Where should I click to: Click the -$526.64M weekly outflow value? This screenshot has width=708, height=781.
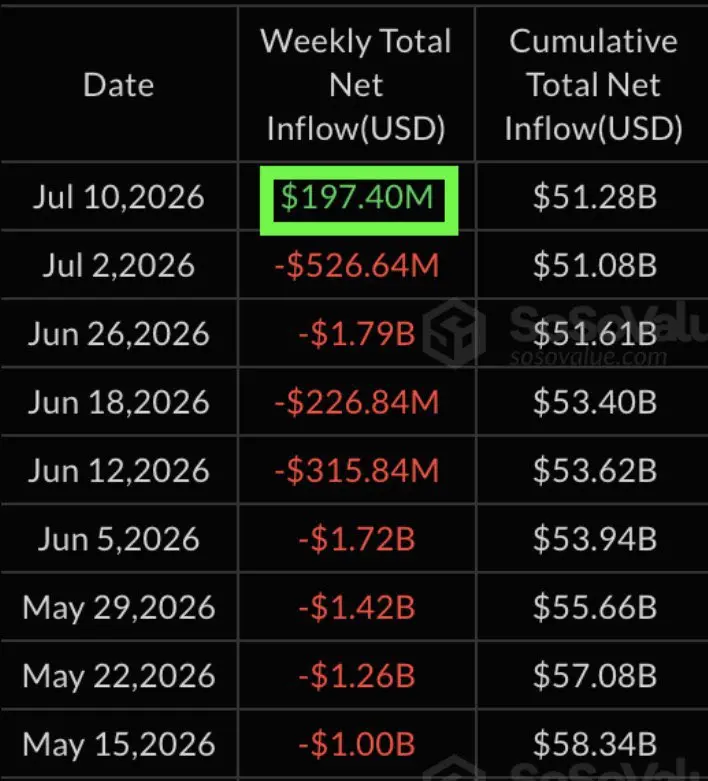coord(357,265)
